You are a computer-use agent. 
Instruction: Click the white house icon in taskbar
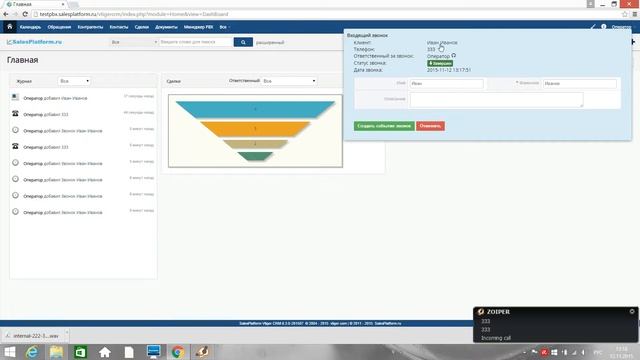click(104, 352)
